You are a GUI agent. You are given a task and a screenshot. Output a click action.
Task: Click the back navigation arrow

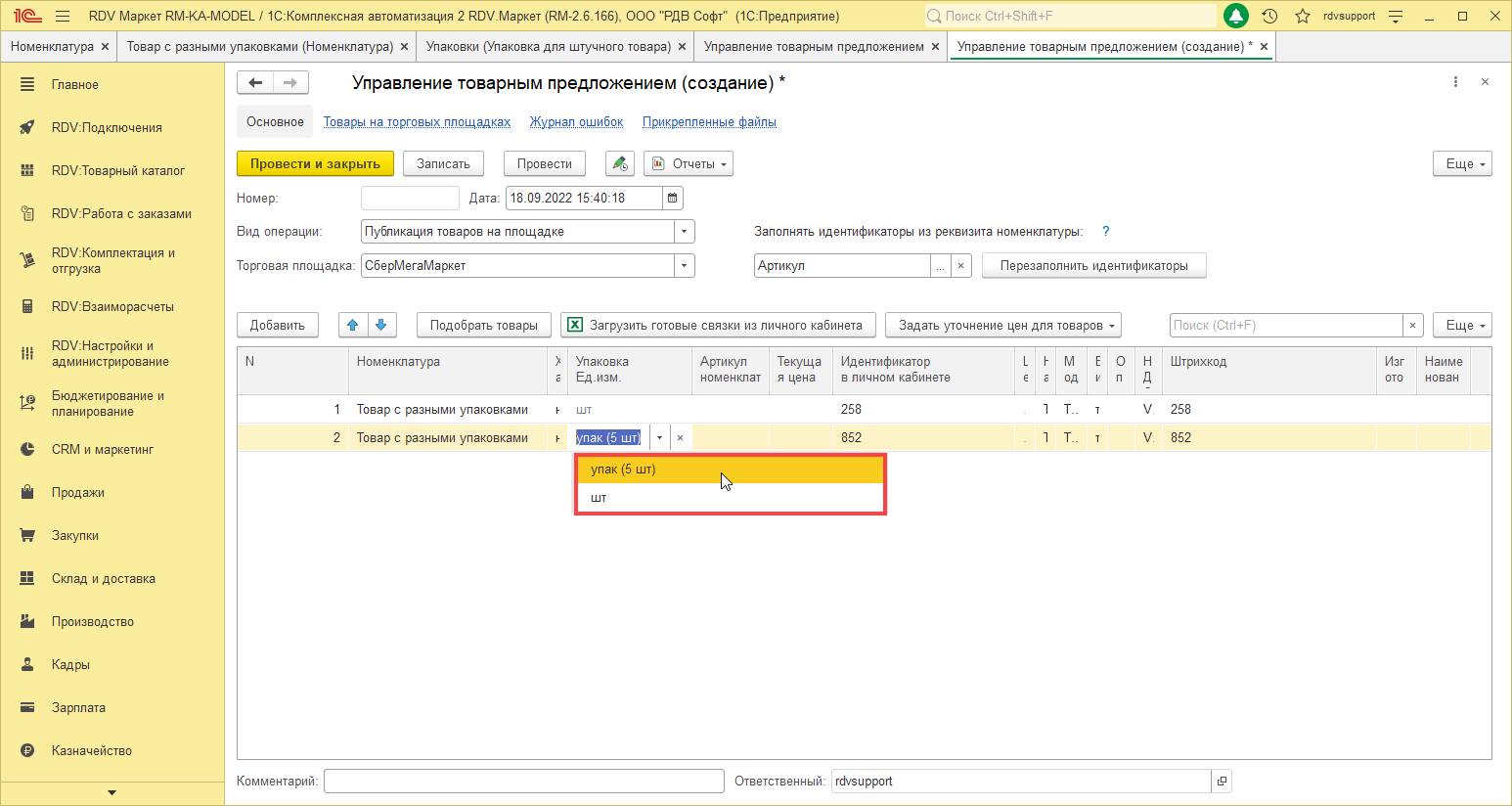tap(255, 83)
